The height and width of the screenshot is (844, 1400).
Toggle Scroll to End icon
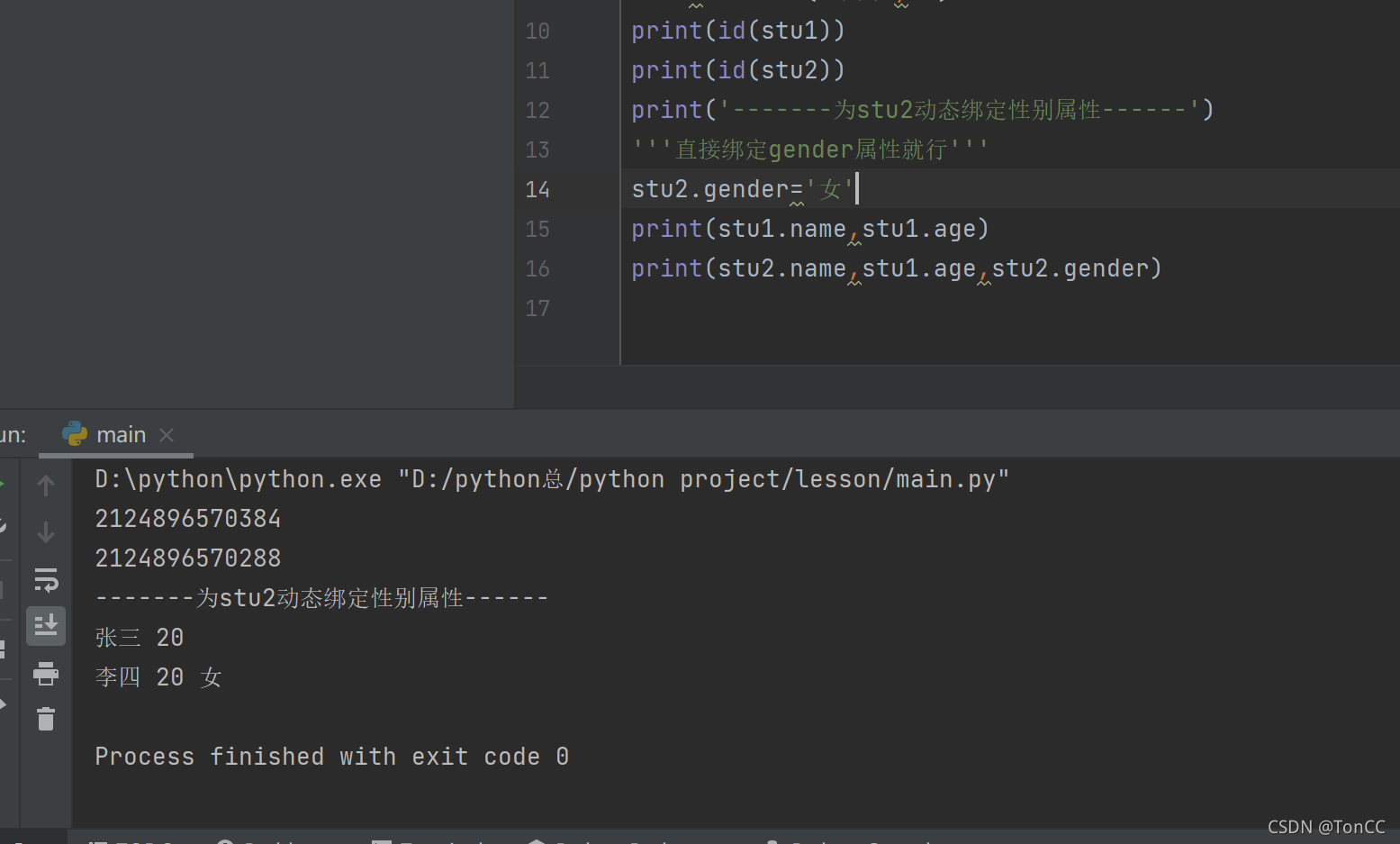click(46, 625)
